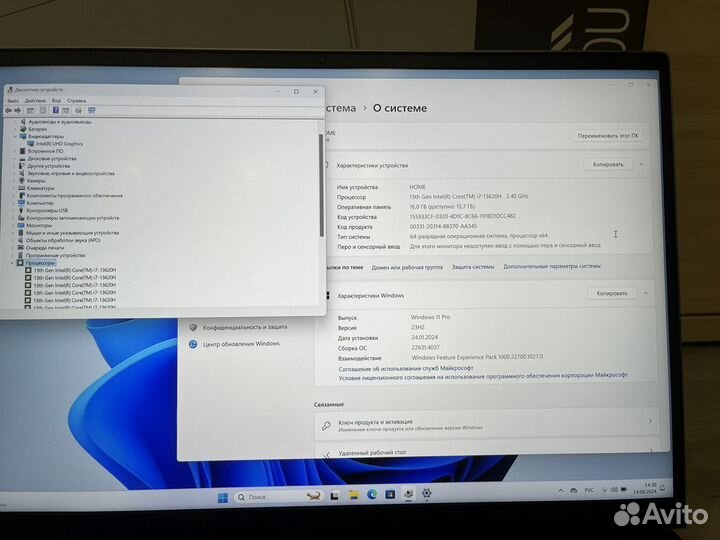Expand the Батареи node
Viewport: 720px width, 540px height.
click(15, 129)
